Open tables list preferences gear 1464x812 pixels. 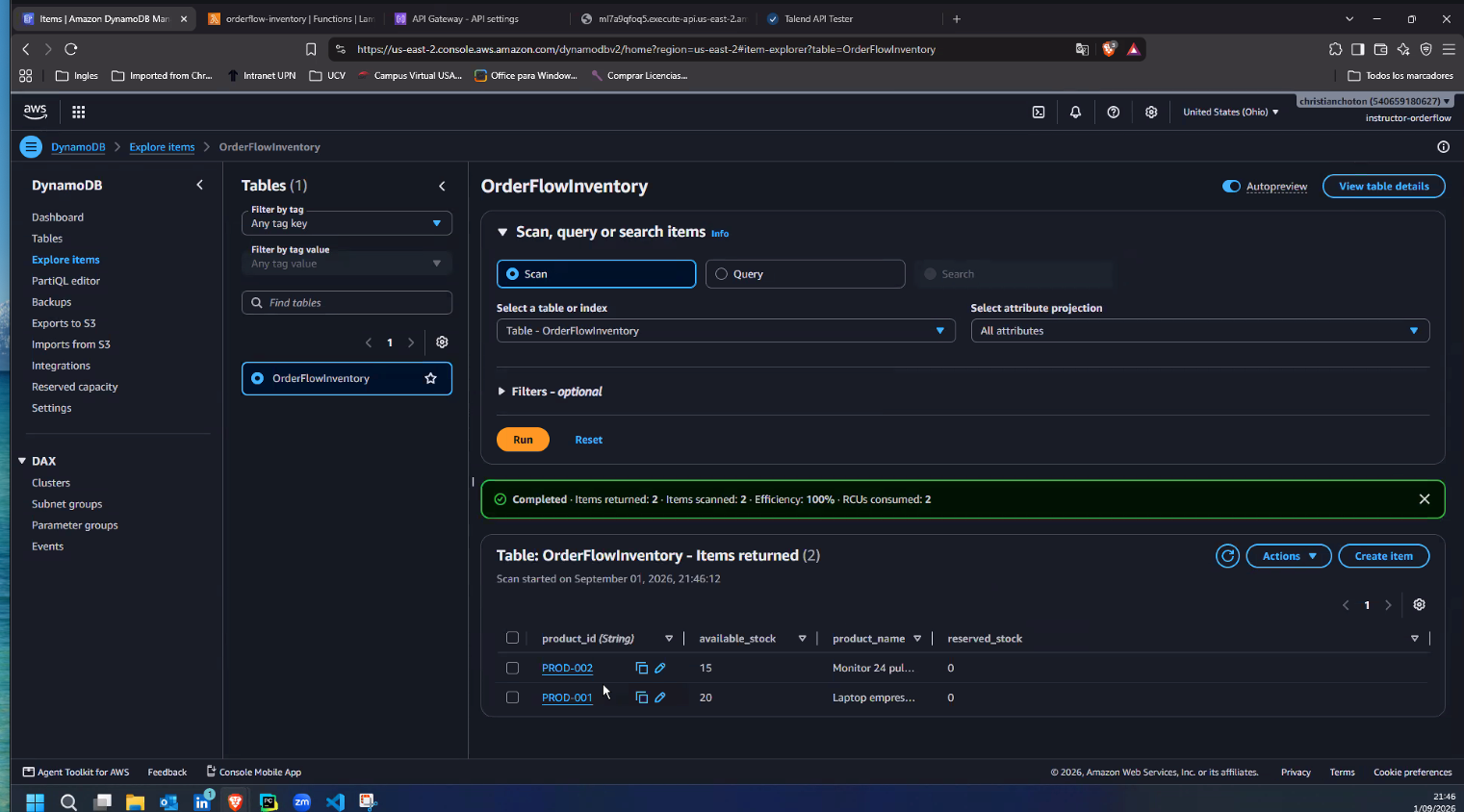click(x=442, y=342)
